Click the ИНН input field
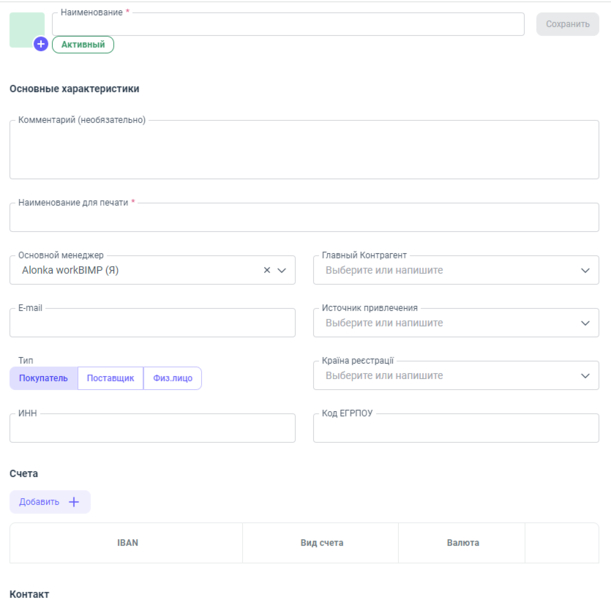 point(152,429)
